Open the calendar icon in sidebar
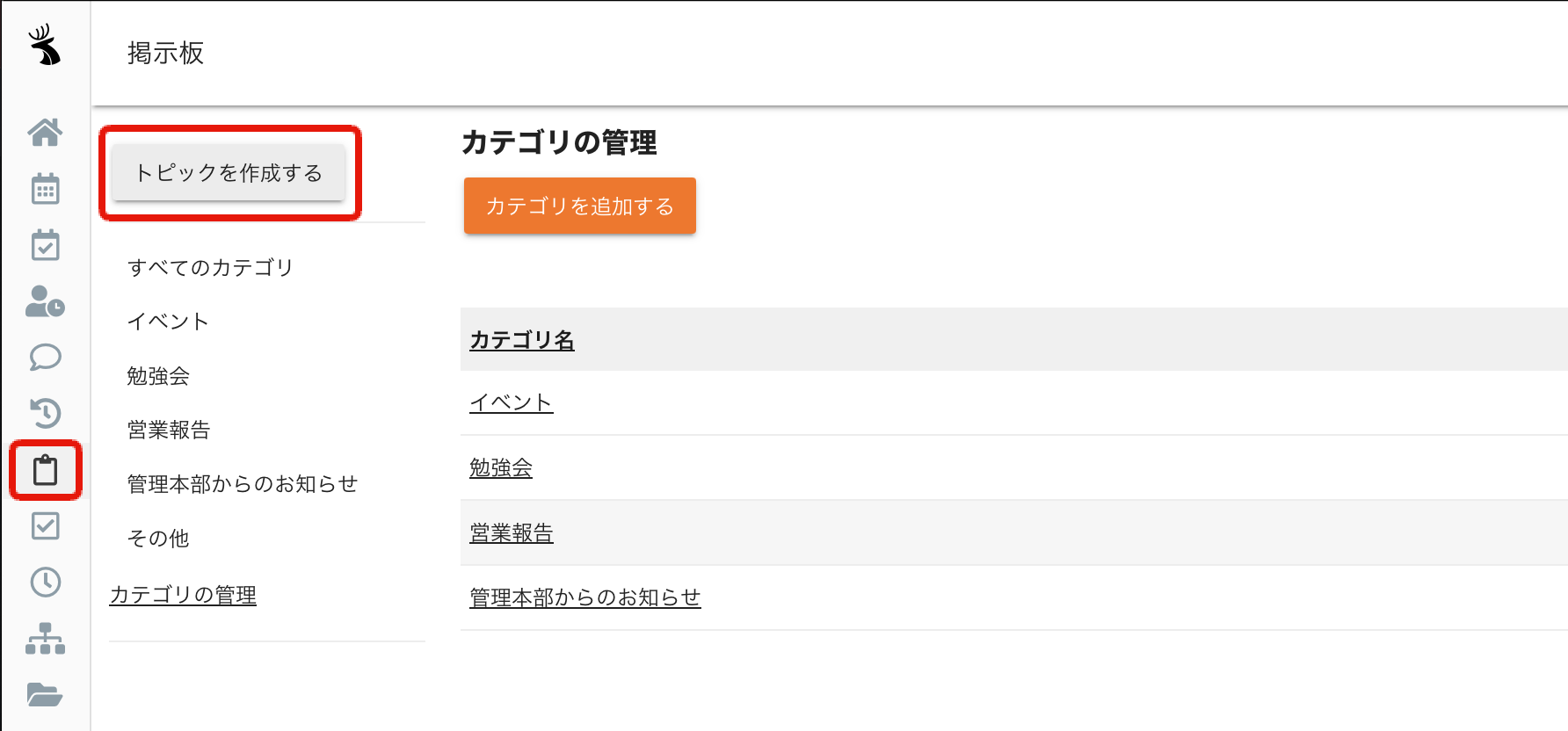 point(45,188)
